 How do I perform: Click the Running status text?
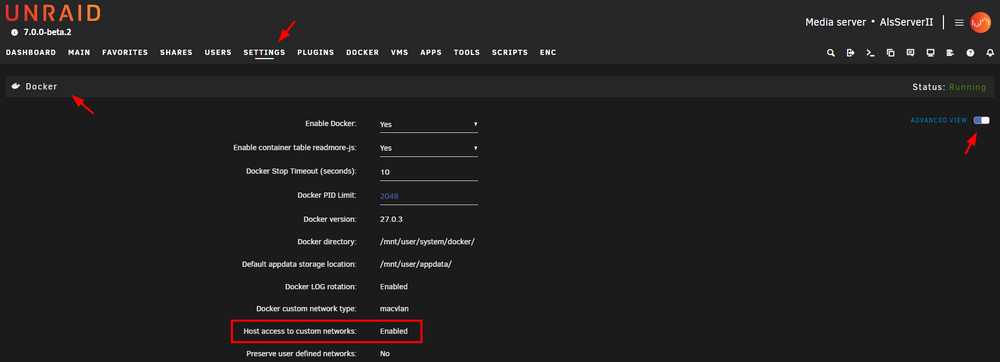click(x=967, y=87)
